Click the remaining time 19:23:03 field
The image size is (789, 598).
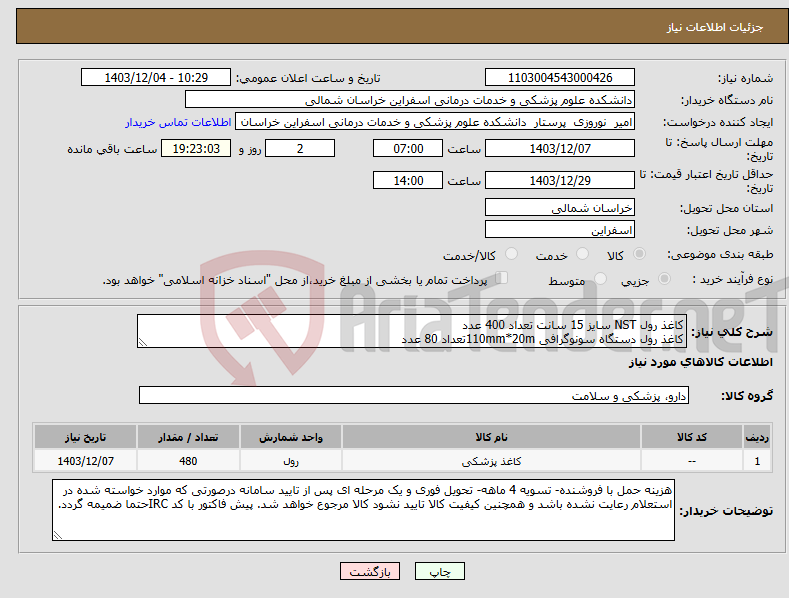pos(196,148)
